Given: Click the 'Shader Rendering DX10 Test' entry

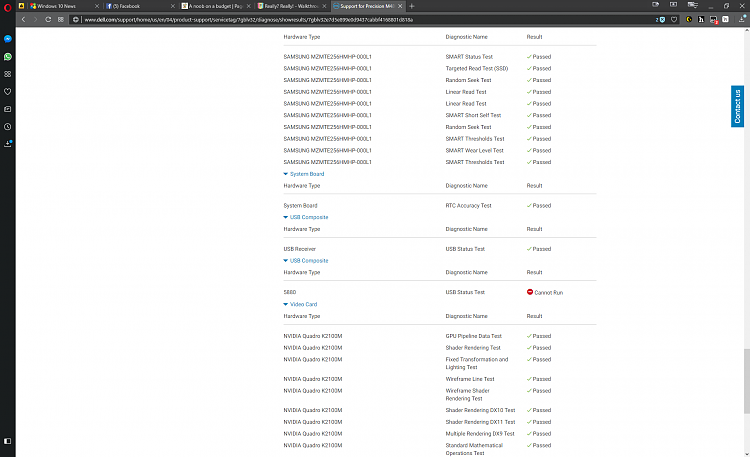Looking at the screenshot, I should pyautogui.click(x=480, y=410).
